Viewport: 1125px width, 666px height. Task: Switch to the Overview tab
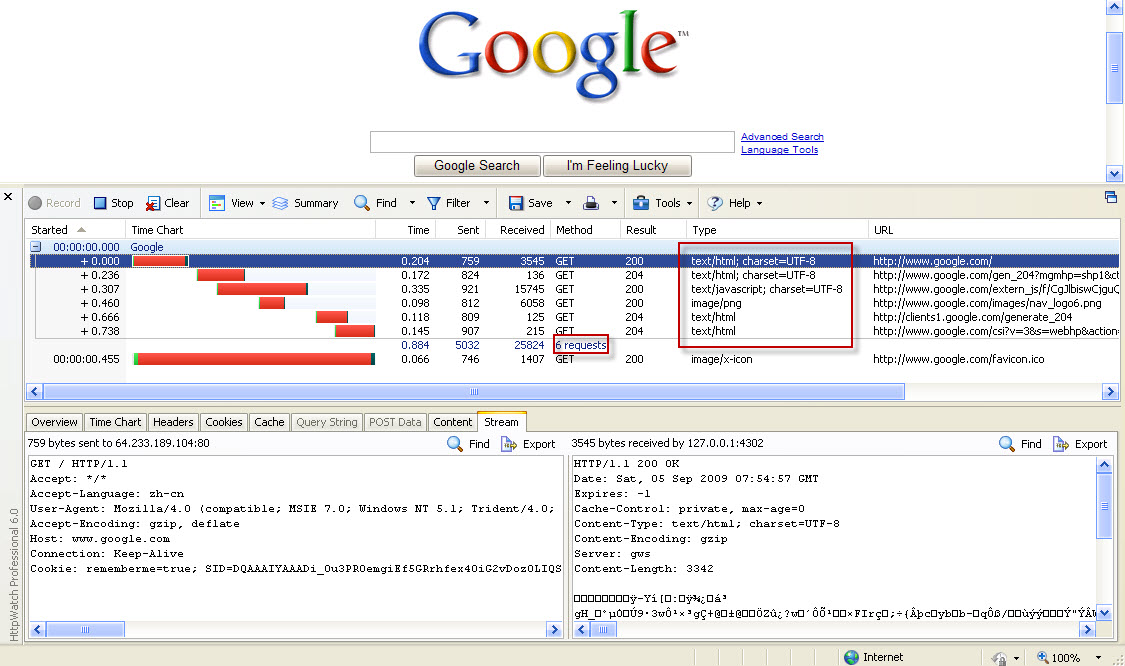click(x=55, y=422)
